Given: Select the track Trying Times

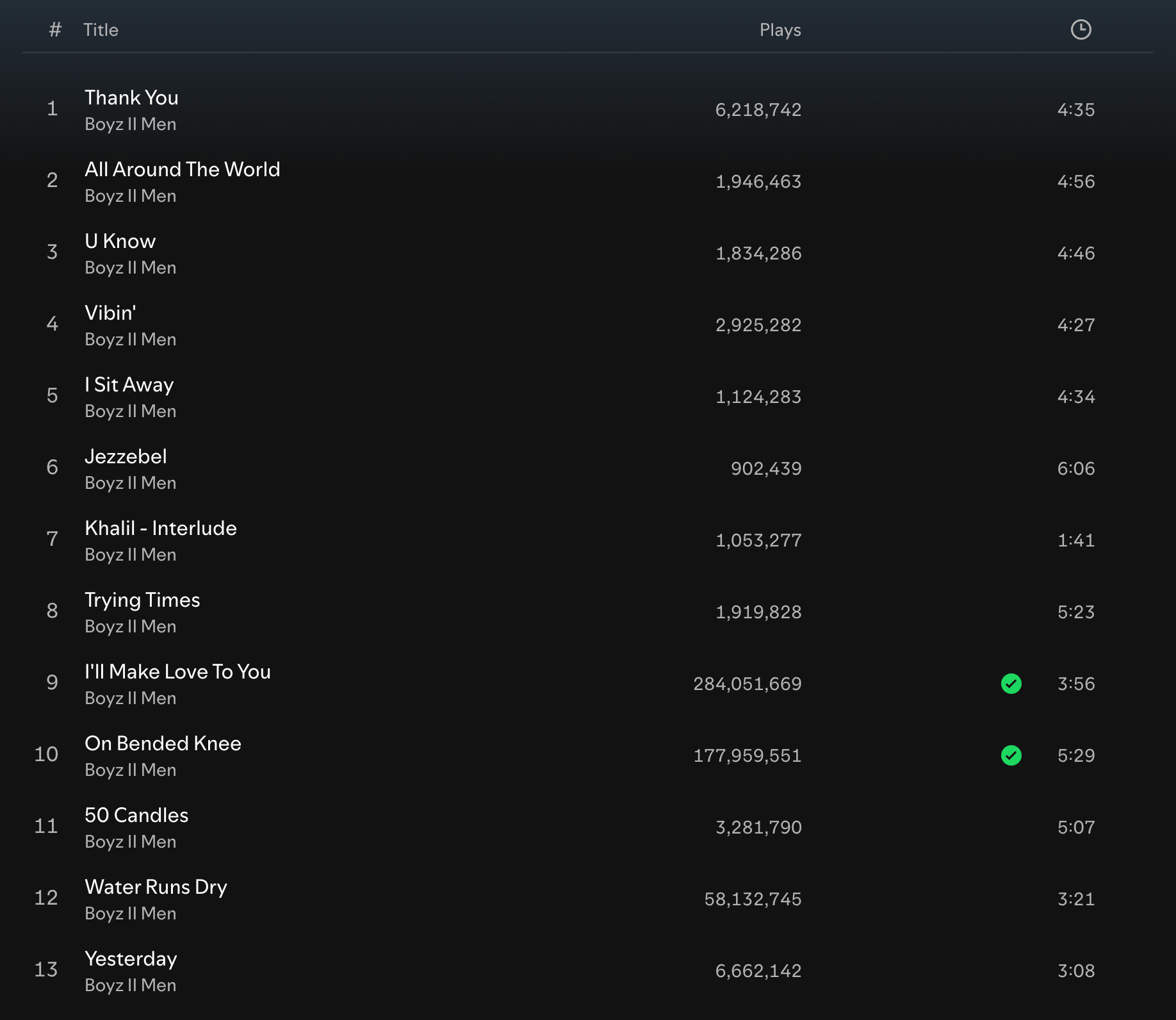Looking at the screenshot, I should pyautogui.click(x=142, y=600).
